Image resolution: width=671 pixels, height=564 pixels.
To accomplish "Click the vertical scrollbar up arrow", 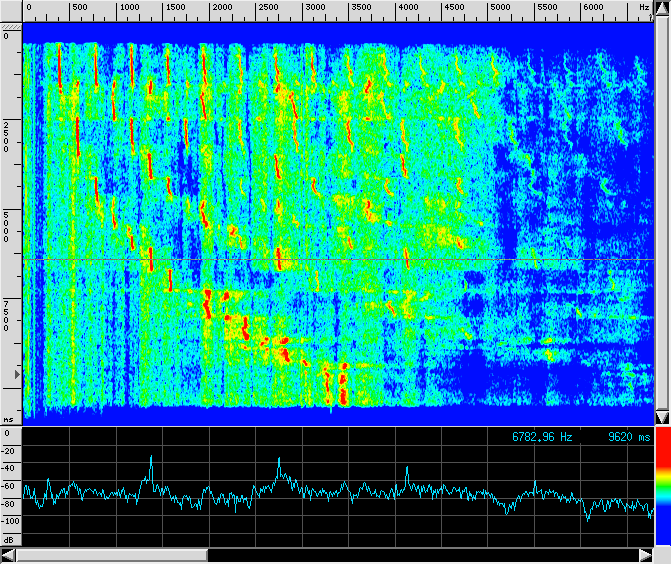I will click(661, 8).
